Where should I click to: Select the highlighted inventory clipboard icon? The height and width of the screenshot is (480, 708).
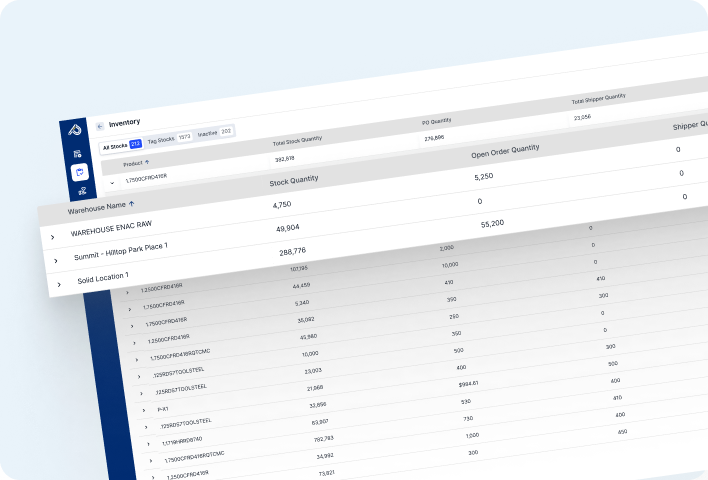(80, 172)
